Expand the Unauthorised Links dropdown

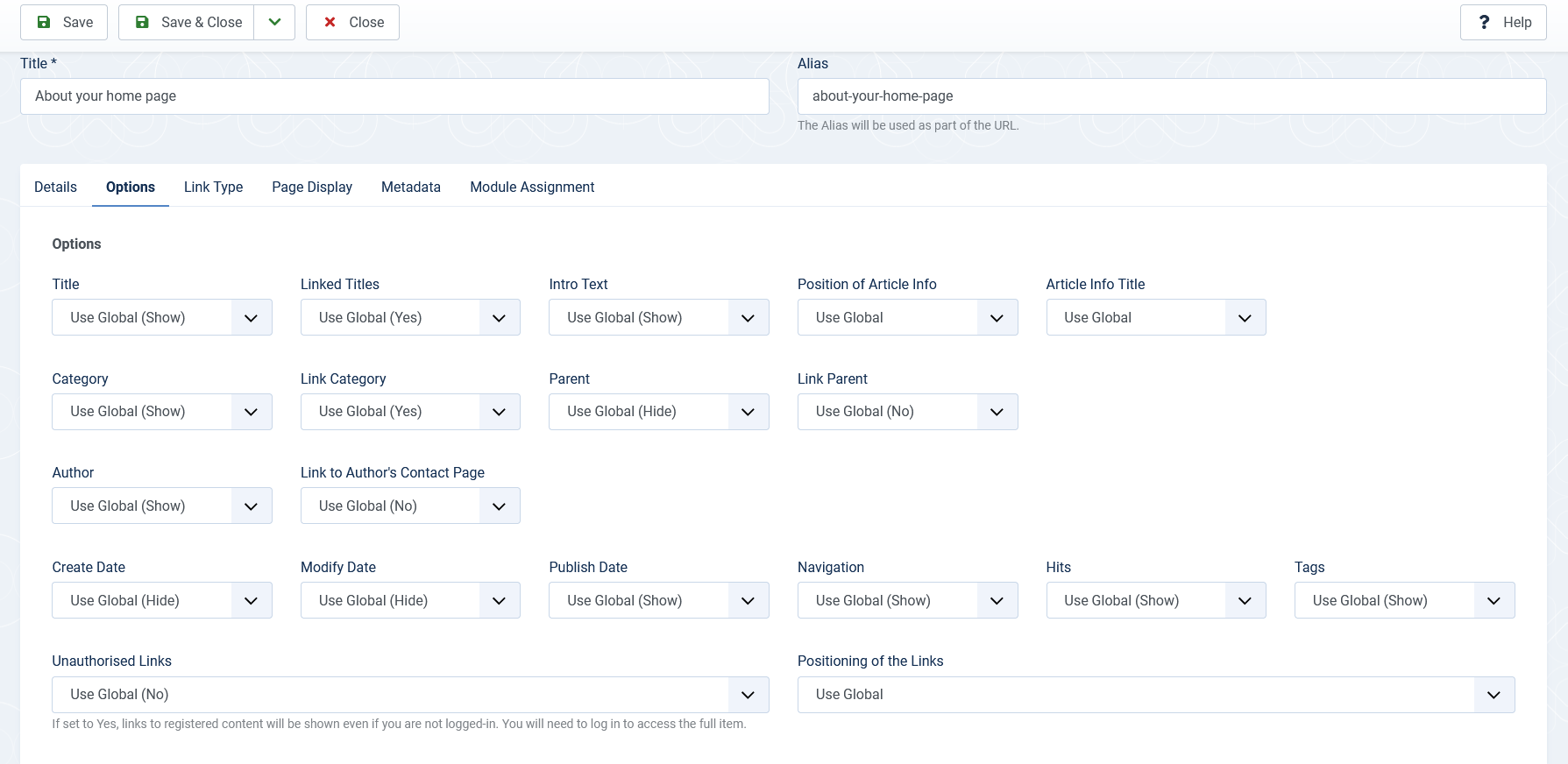click(x=410, y=695)
